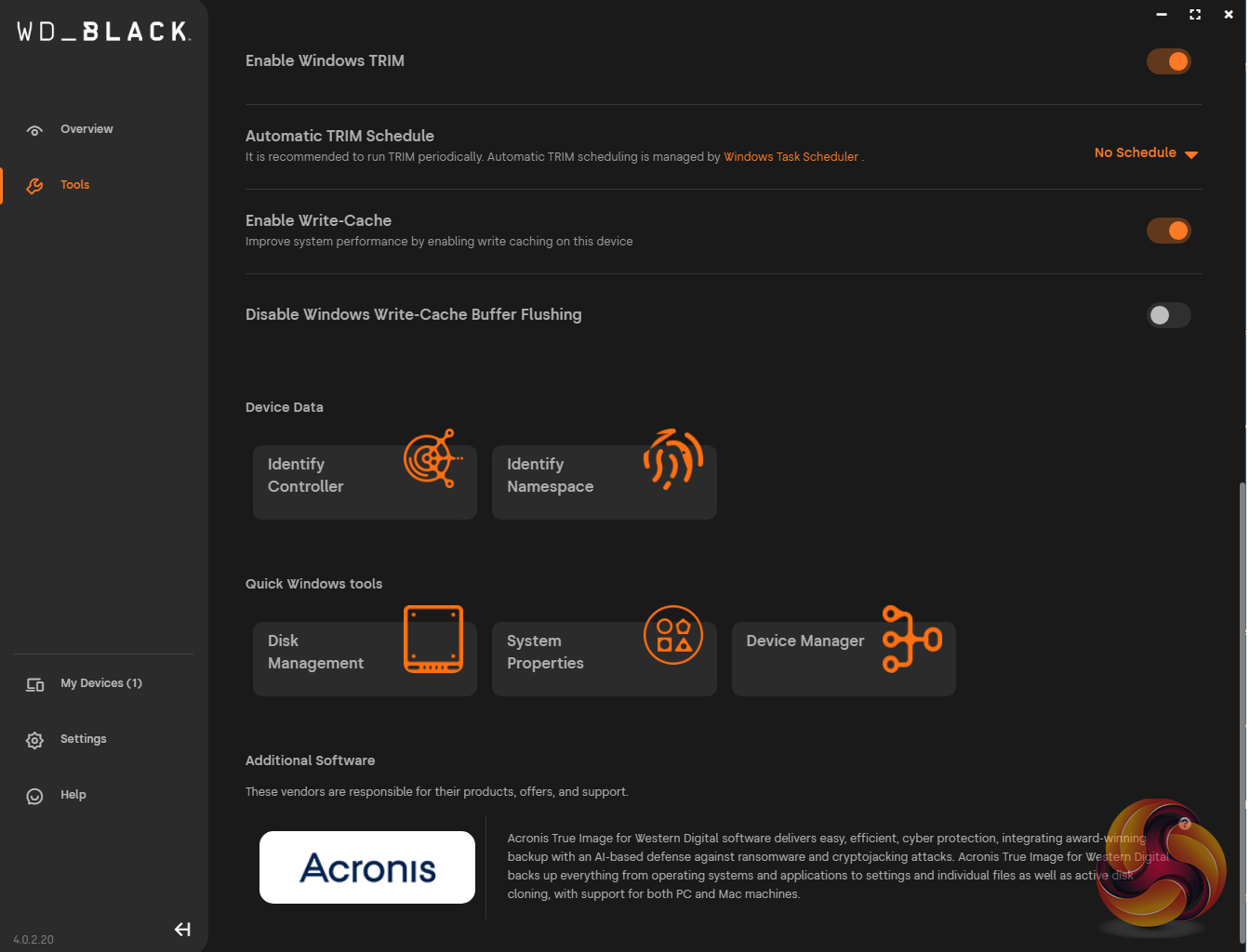Click the System Properties shapes icon

click(x=673, y=635)
